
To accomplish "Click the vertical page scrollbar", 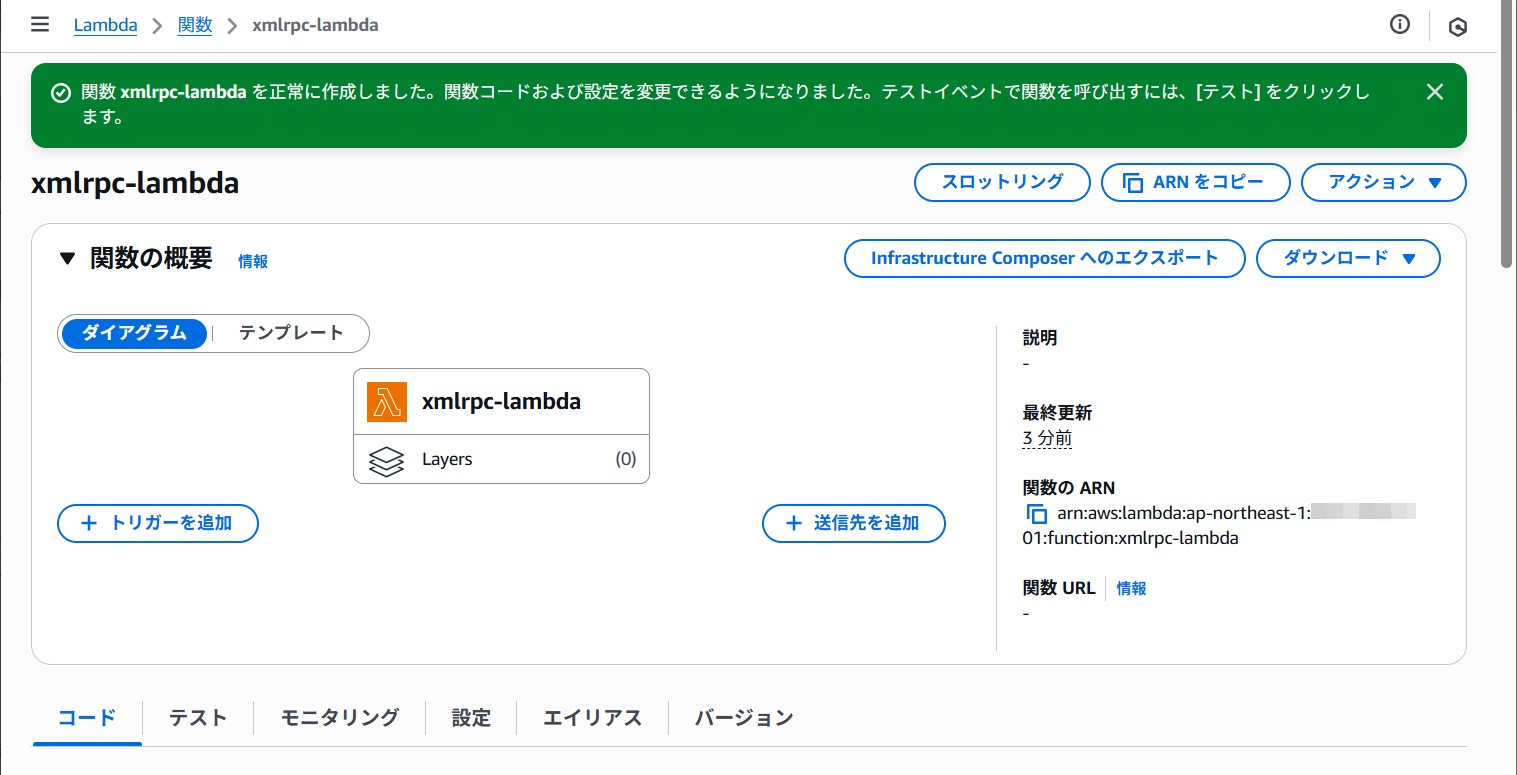I will [1507, 140].
